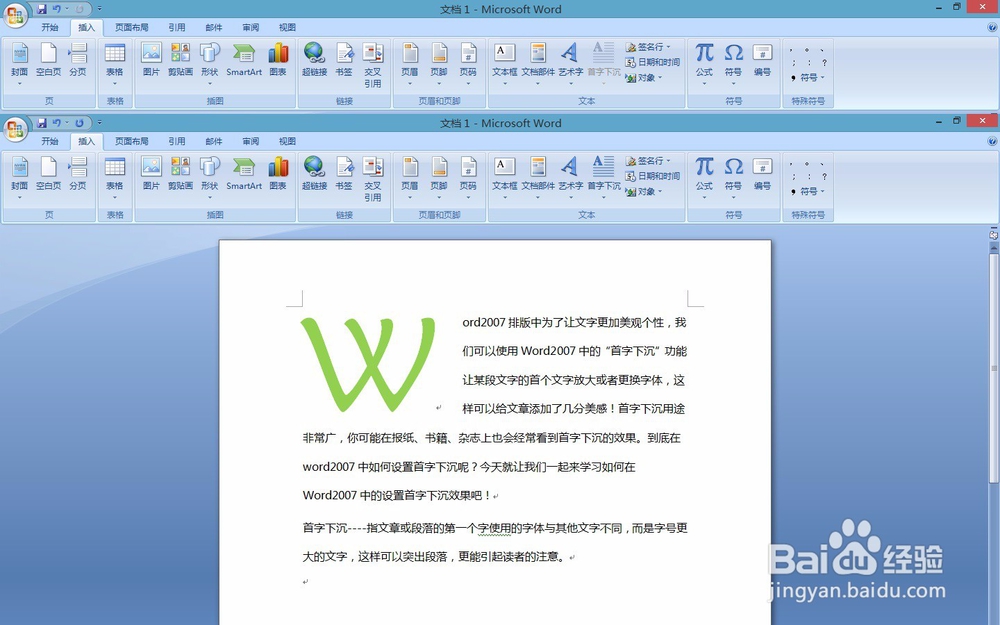Image resolution: width=1000 pixels, height=625 pixels.
Task: Open 视图 tab in lower window
Action: (x=287, y=141)
